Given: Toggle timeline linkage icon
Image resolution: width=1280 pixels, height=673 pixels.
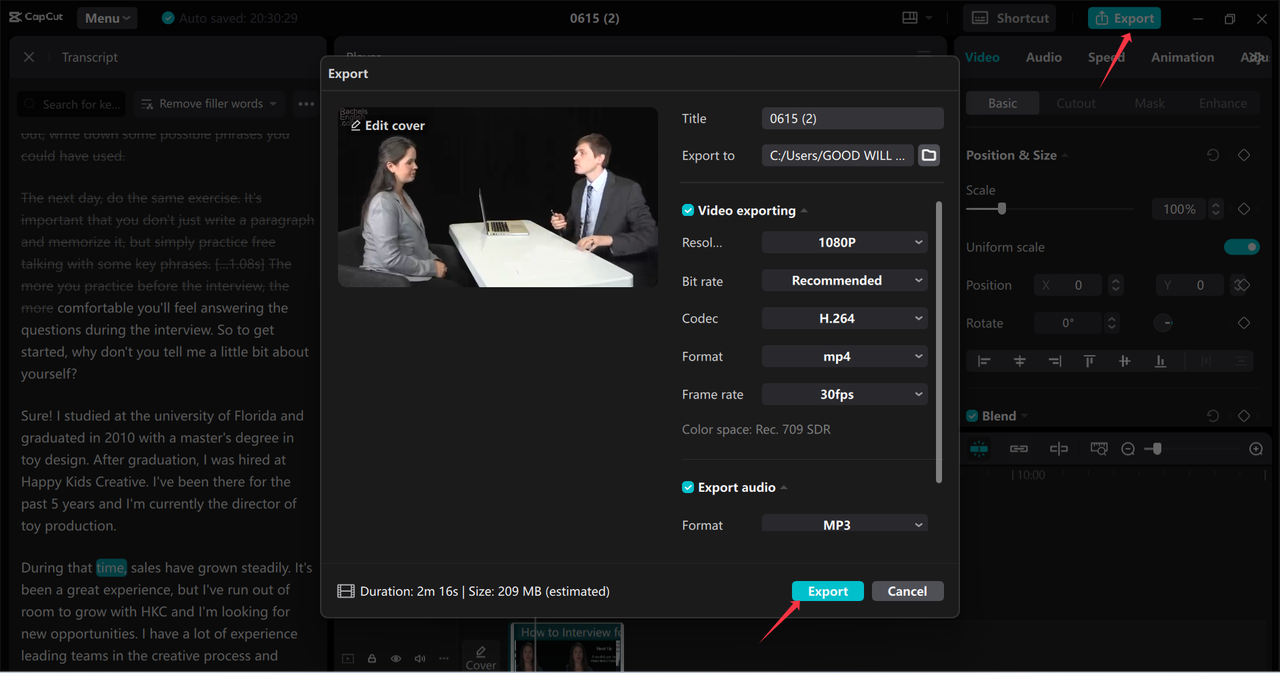Looking at the screenshot, I should point(1019,449).
